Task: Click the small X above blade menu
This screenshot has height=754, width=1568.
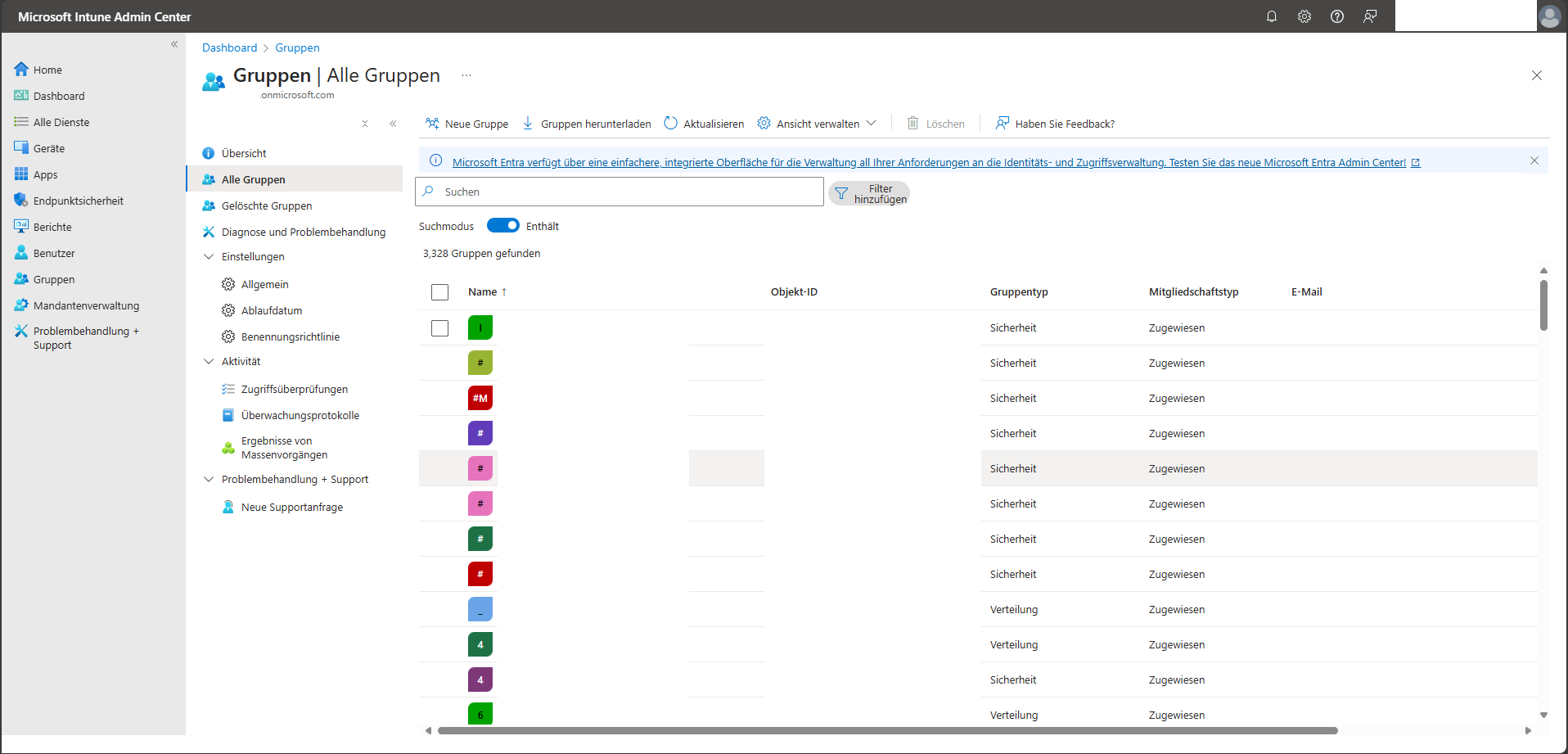Action: coord(365,124)
